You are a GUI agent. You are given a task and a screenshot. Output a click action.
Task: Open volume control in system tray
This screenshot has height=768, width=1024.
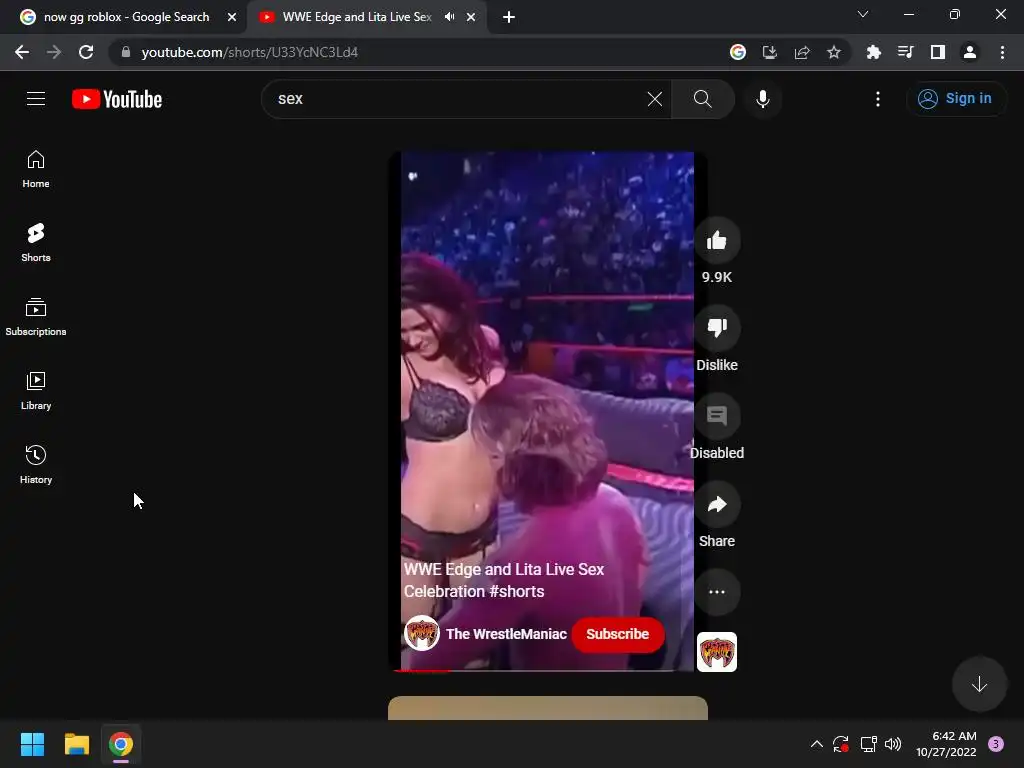click(893, 744)
